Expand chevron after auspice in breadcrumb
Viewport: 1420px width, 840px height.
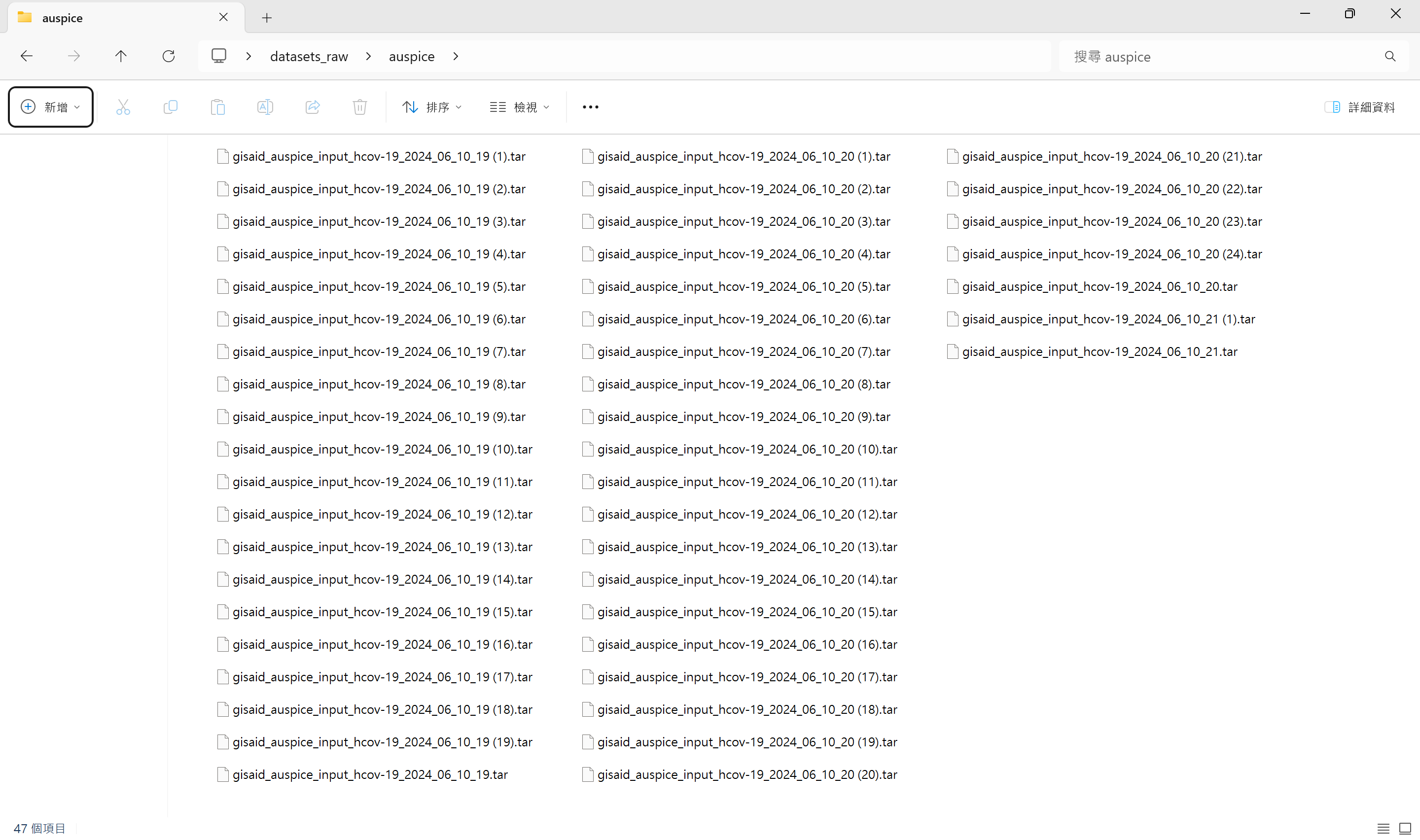point(456,56)
